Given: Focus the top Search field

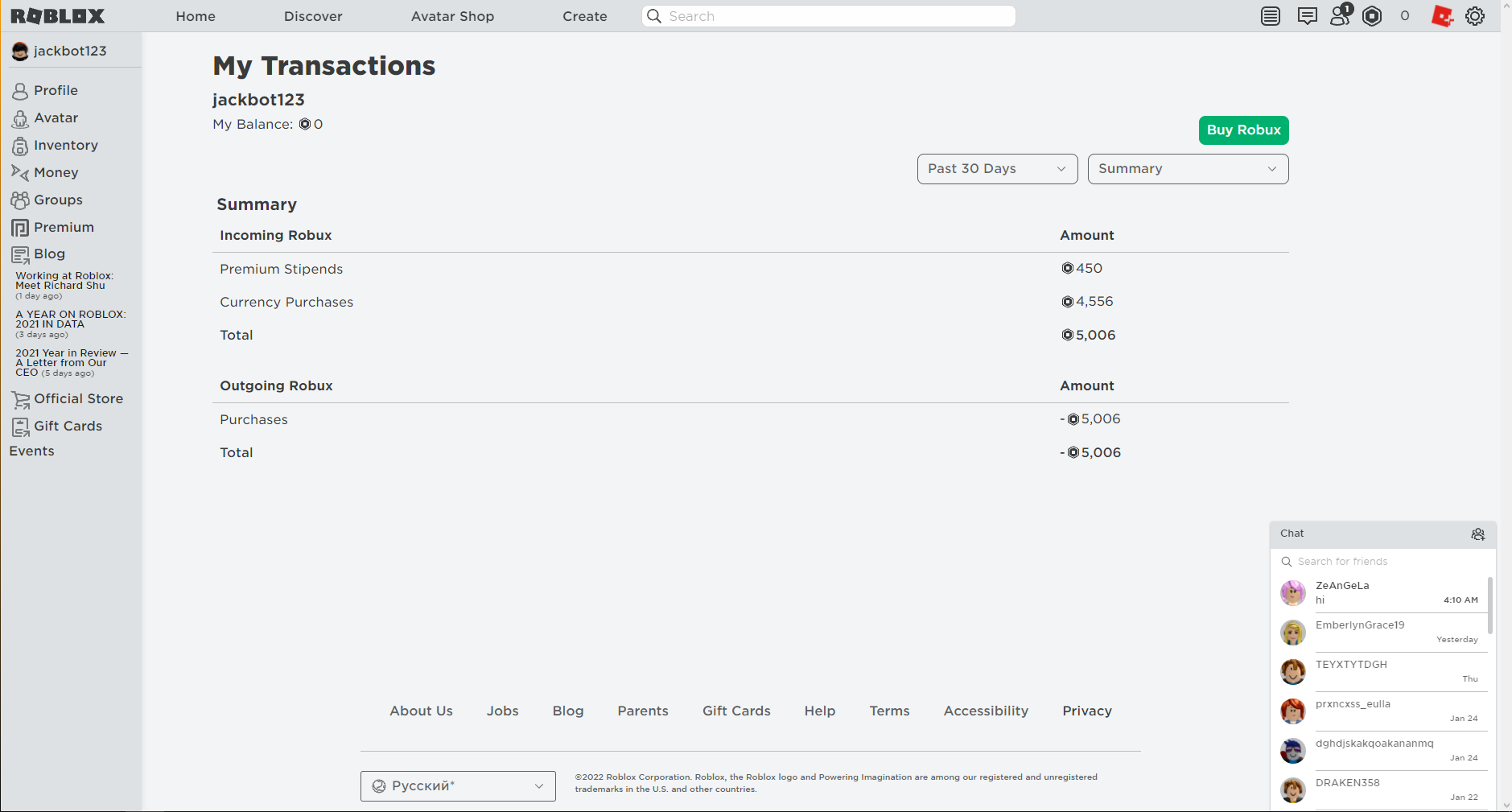Looking at the screenshot, I should 829,16.
